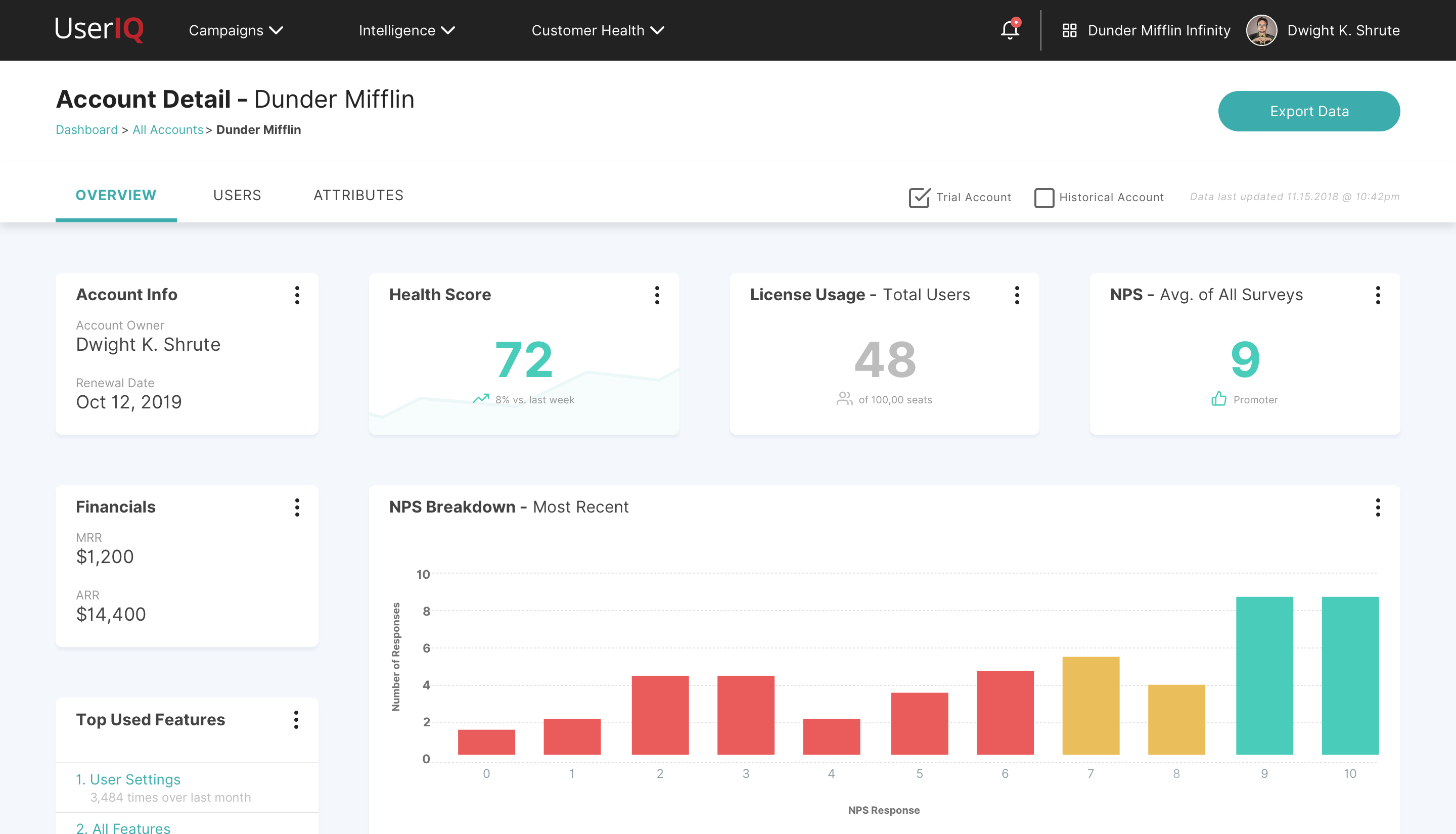This screenshot has width=1456, height=834.
Task: Click the Export Data button
Action: pyautogui.click(x=1309, y=111)
